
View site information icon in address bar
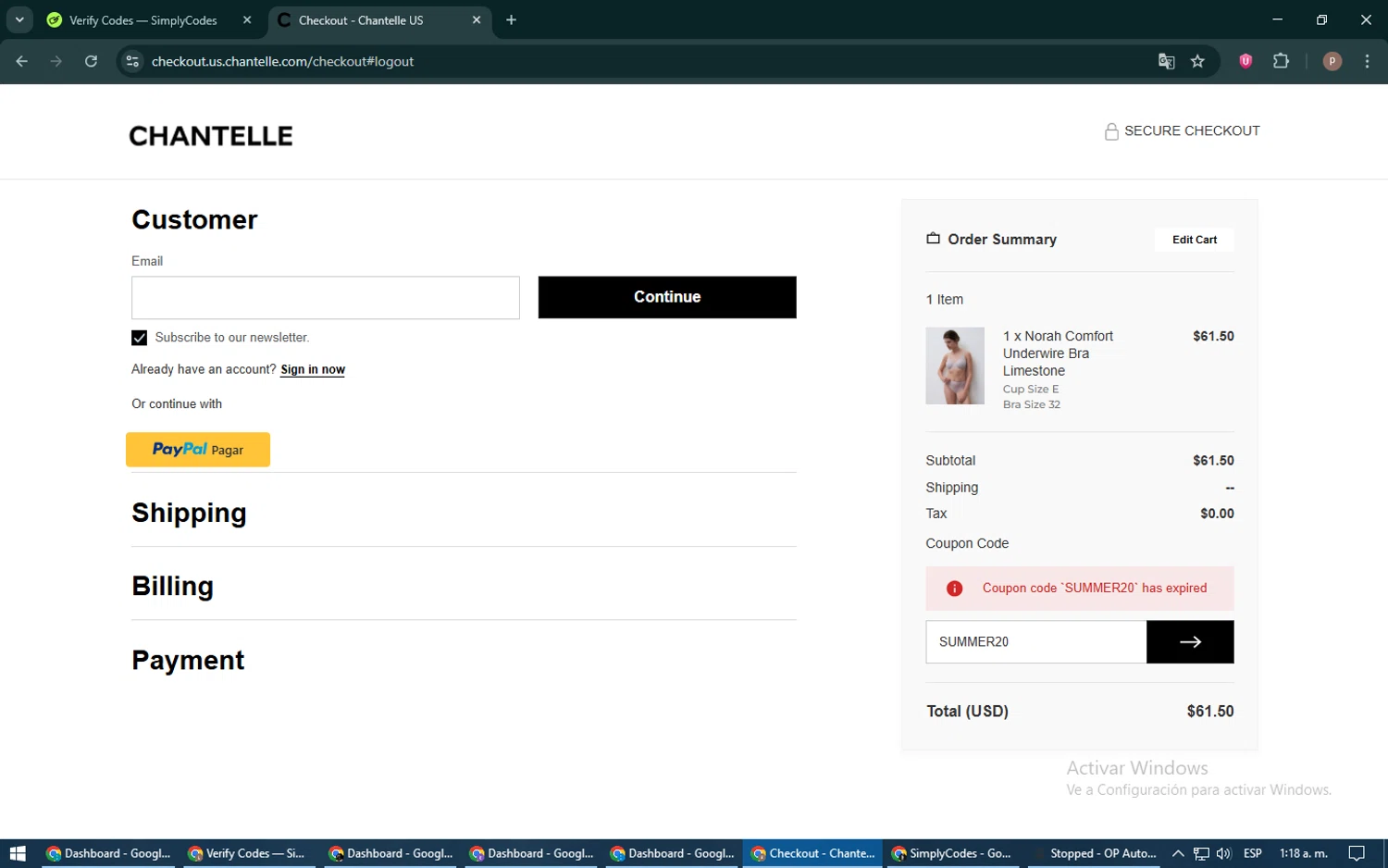132,61
